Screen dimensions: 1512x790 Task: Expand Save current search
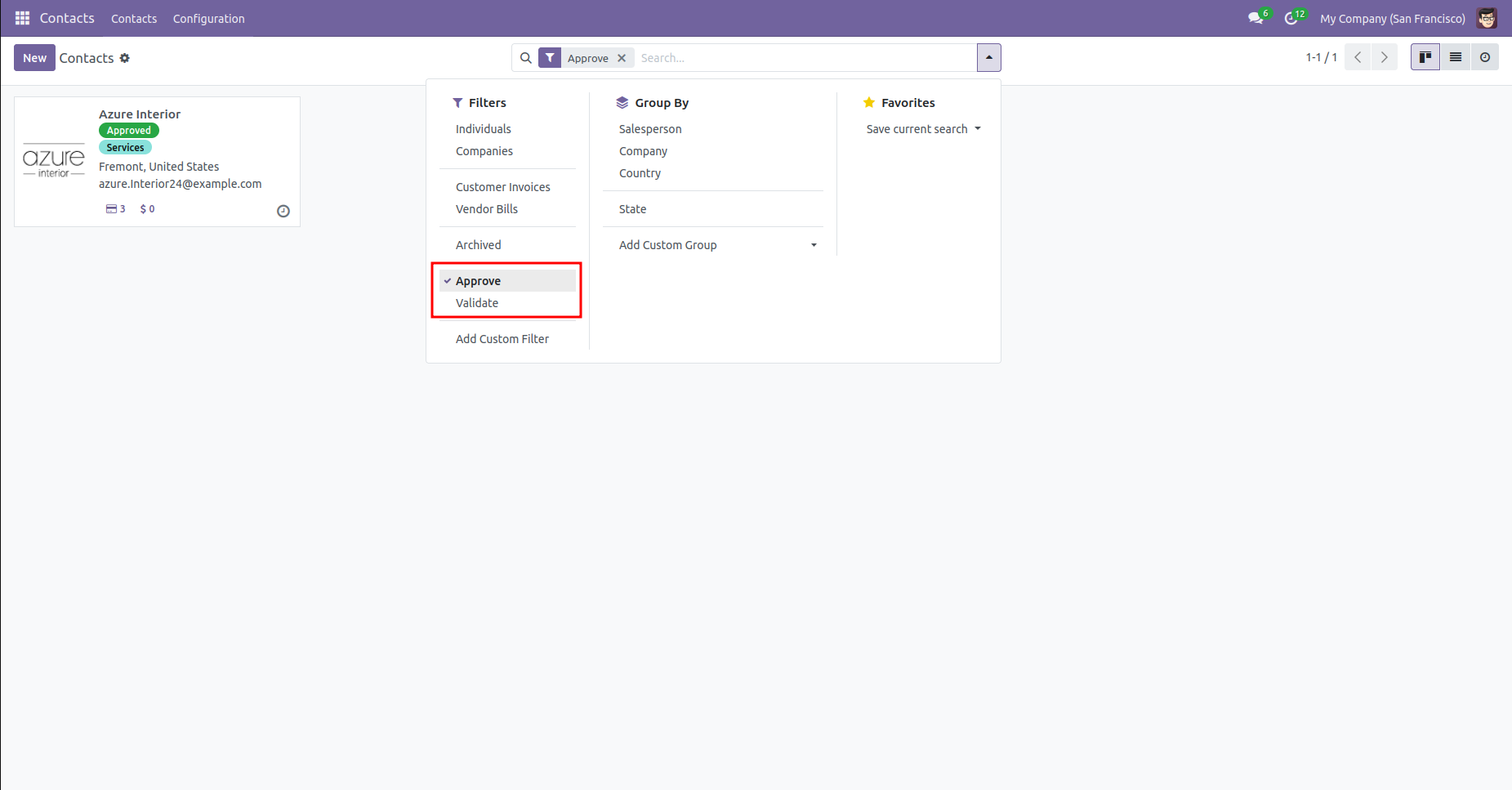[x=923, y=129]
